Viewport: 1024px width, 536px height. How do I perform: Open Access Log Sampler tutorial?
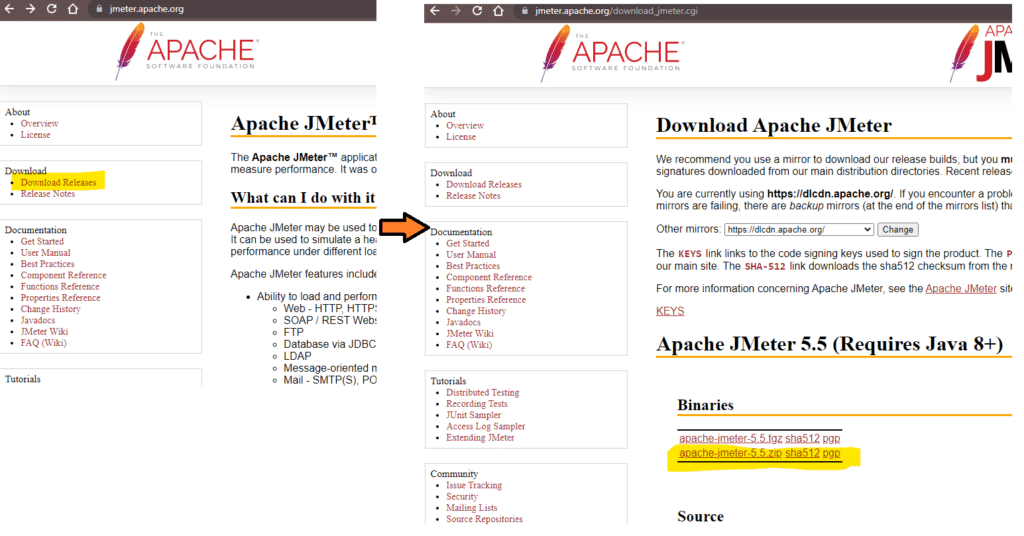(x=486, y=426)
